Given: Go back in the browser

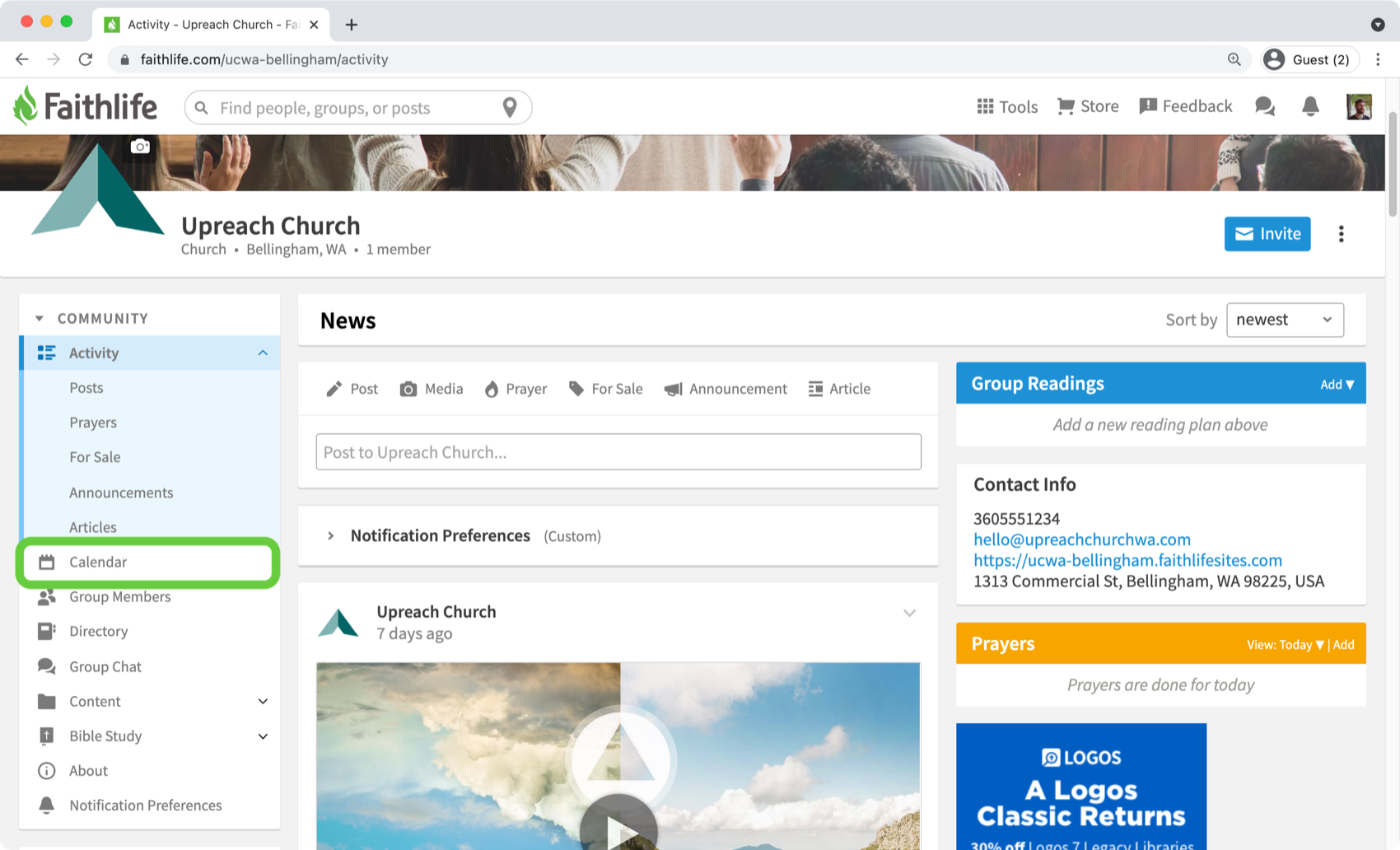Looking at the screenshot, I should 22,59.
